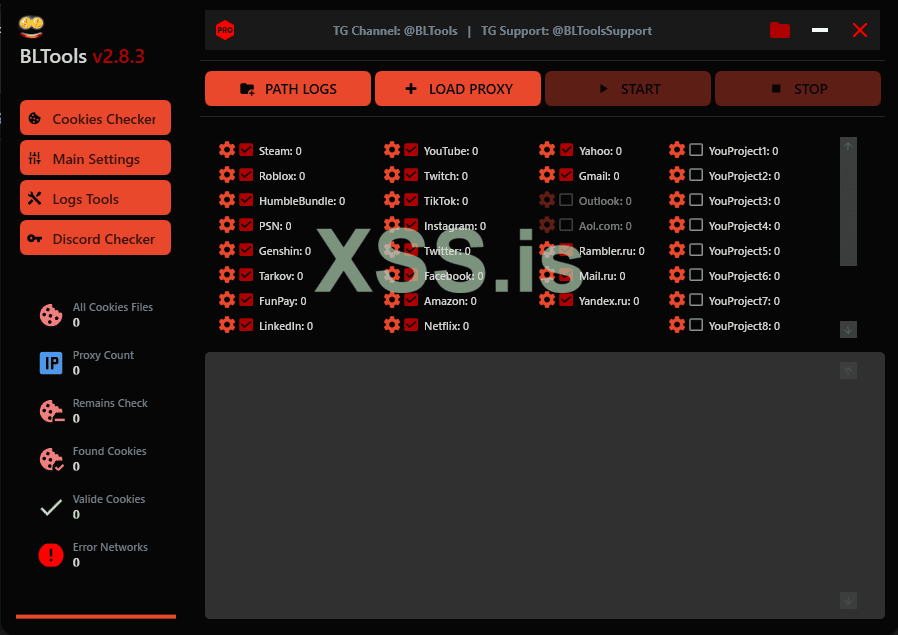Viewport: 898px width, 635px height.
Task: Click gear icon next to YouTube
Action: (x=392, y=150)
